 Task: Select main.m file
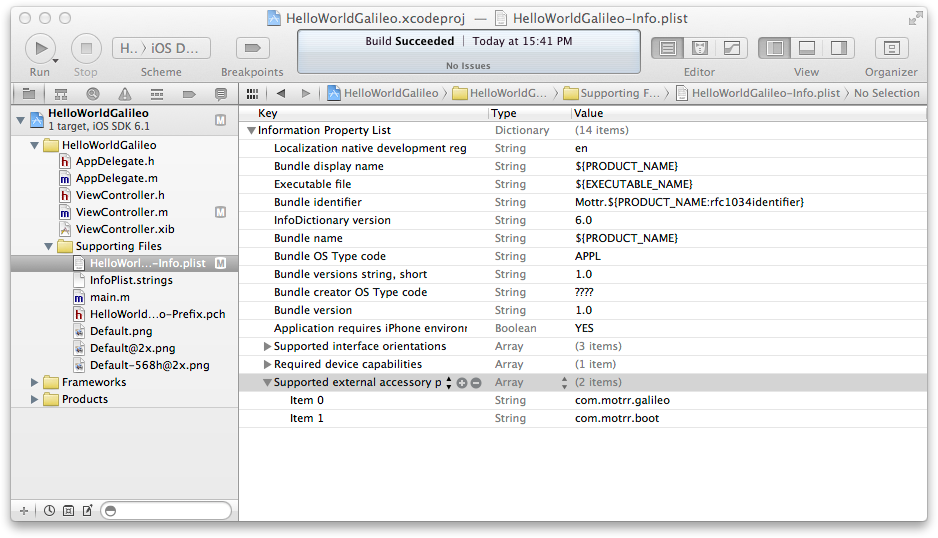click(109, 297)
